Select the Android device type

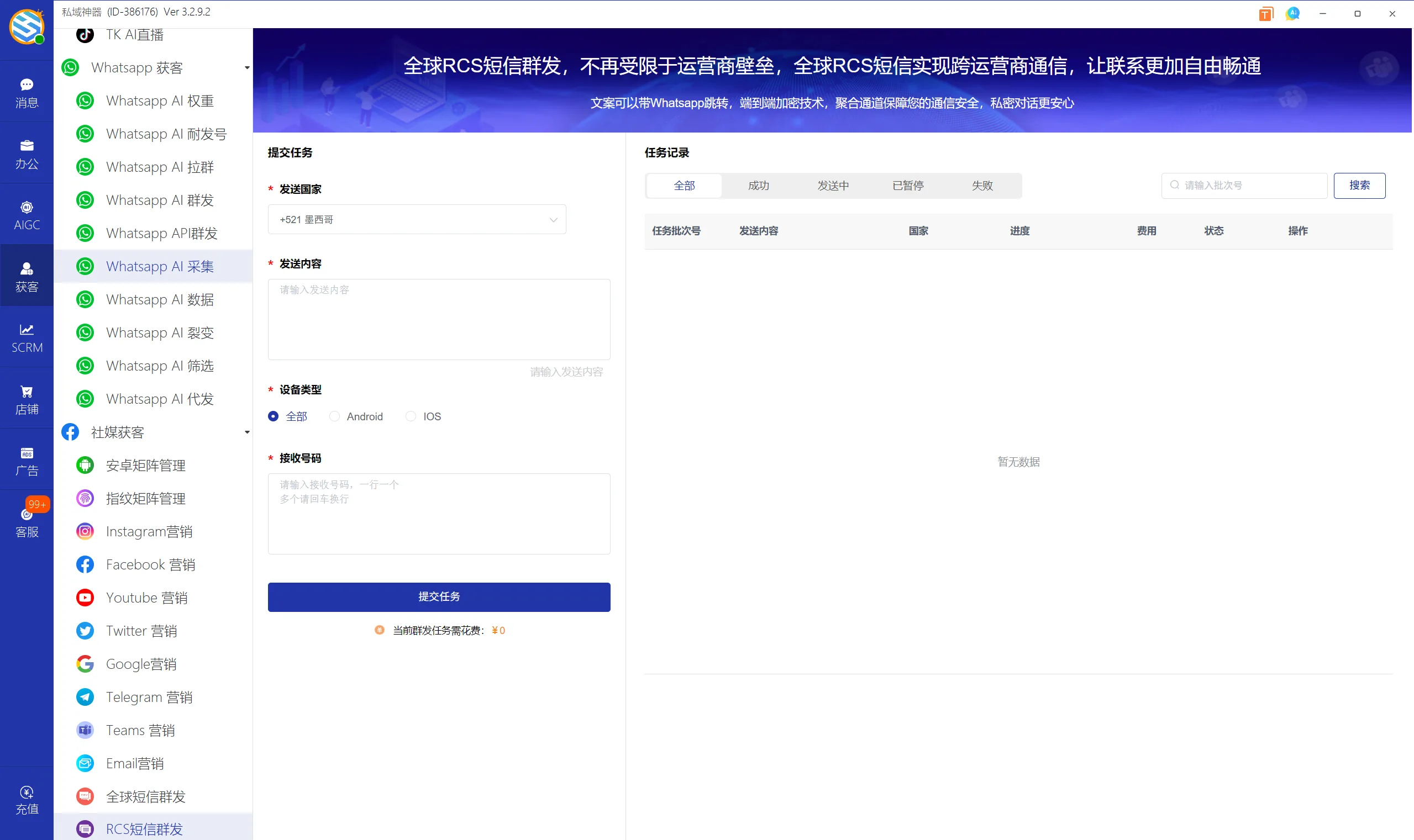(x=334, y=416)
